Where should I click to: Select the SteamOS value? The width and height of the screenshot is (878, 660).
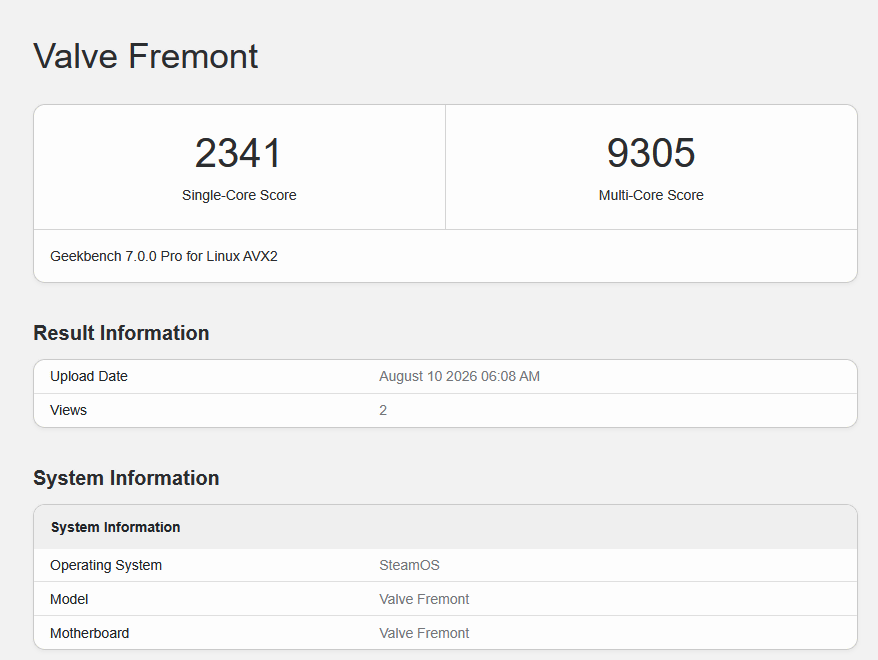coord(409,565)
